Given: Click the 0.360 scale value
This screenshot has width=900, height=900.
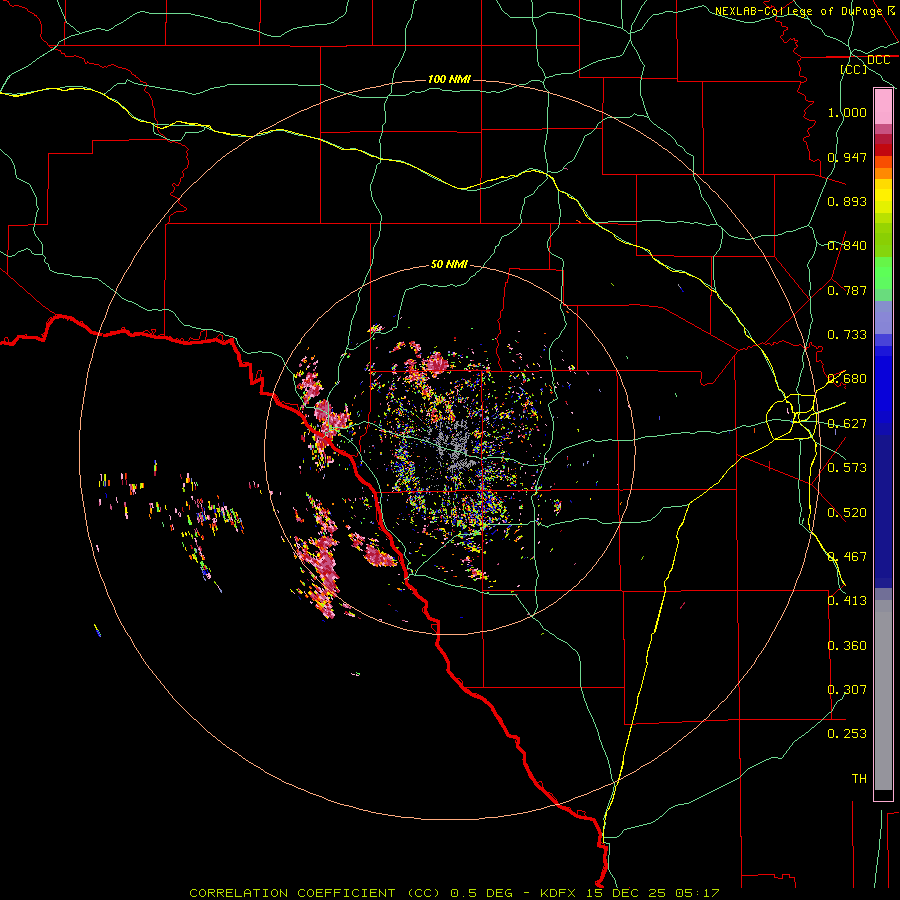Looking at the screenshot, I should pos(847,646).
